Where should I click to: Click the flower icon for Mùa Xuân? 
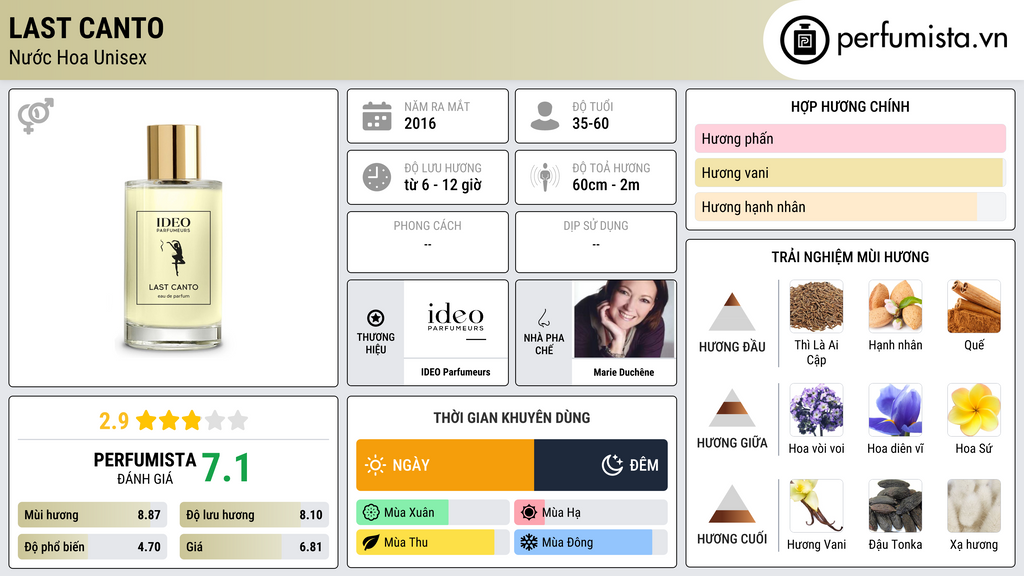click(x=371, y=513)
